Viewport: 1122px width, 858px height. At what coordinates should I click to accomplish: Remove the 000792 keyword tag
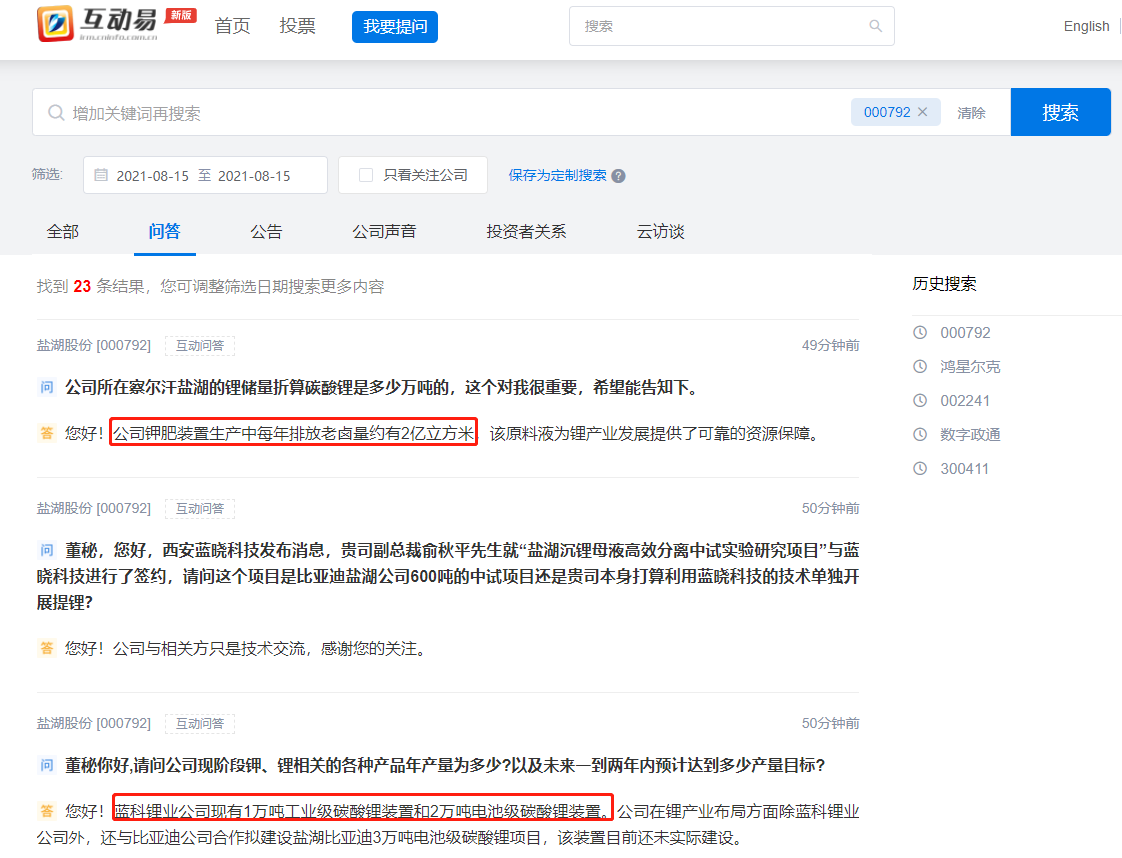[922, 112]
